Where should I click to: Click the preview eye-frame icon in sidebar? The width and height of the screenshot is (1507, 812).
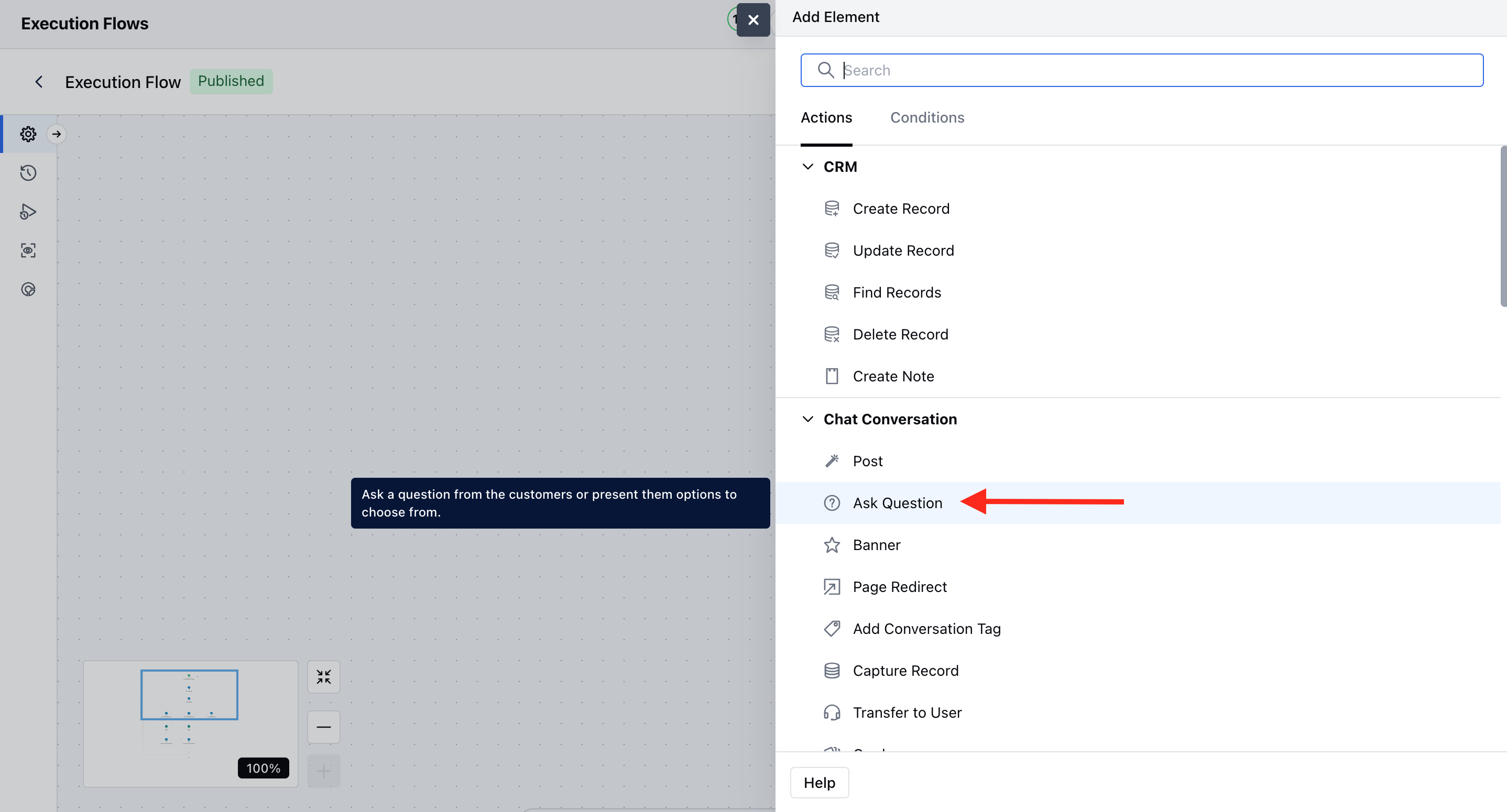(x=28, y=250)
